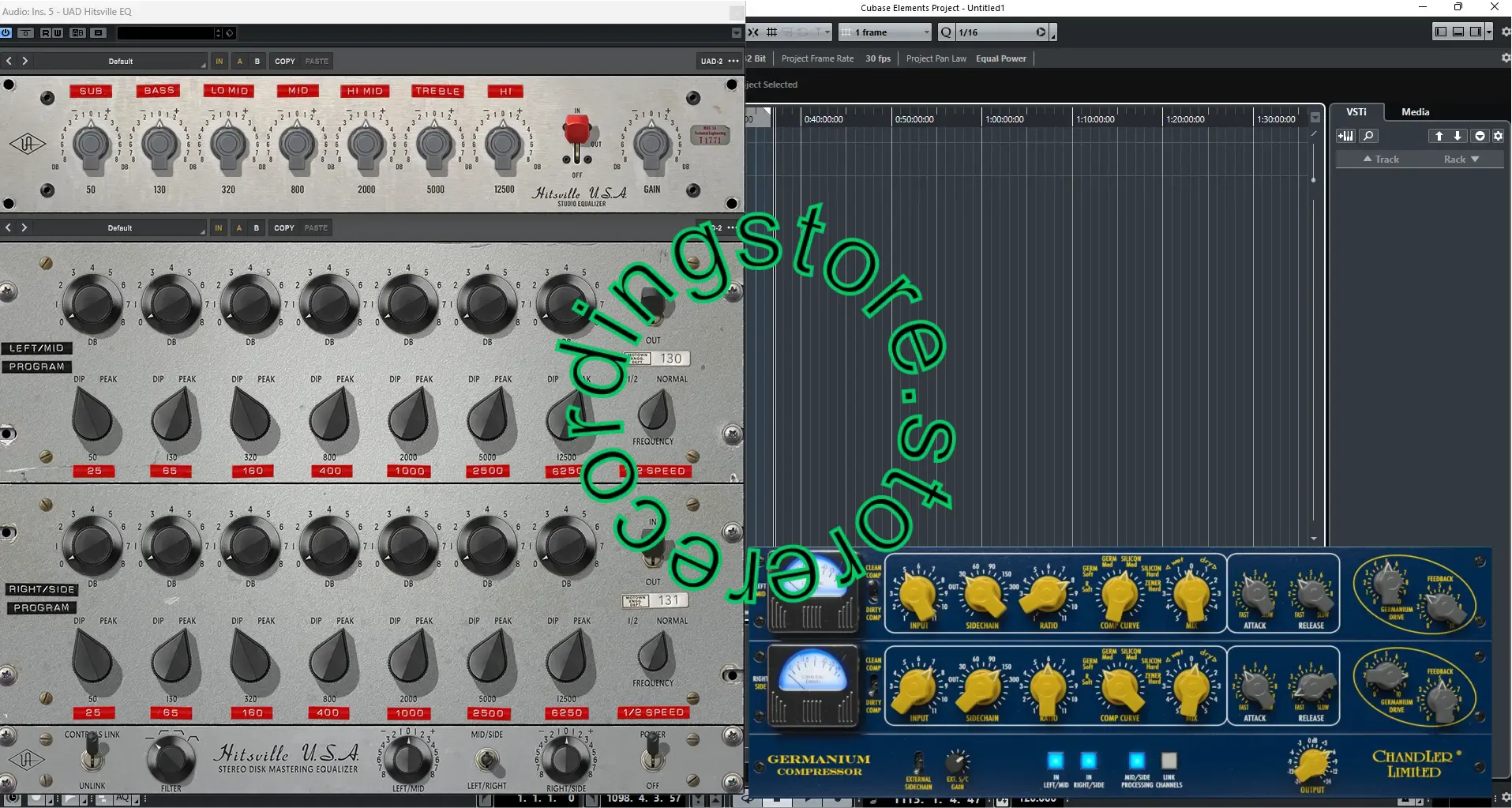
Task: Flip the MID/SIDE – LEFT/RIGHT mode switch
Action: click(x=487, y=761)
